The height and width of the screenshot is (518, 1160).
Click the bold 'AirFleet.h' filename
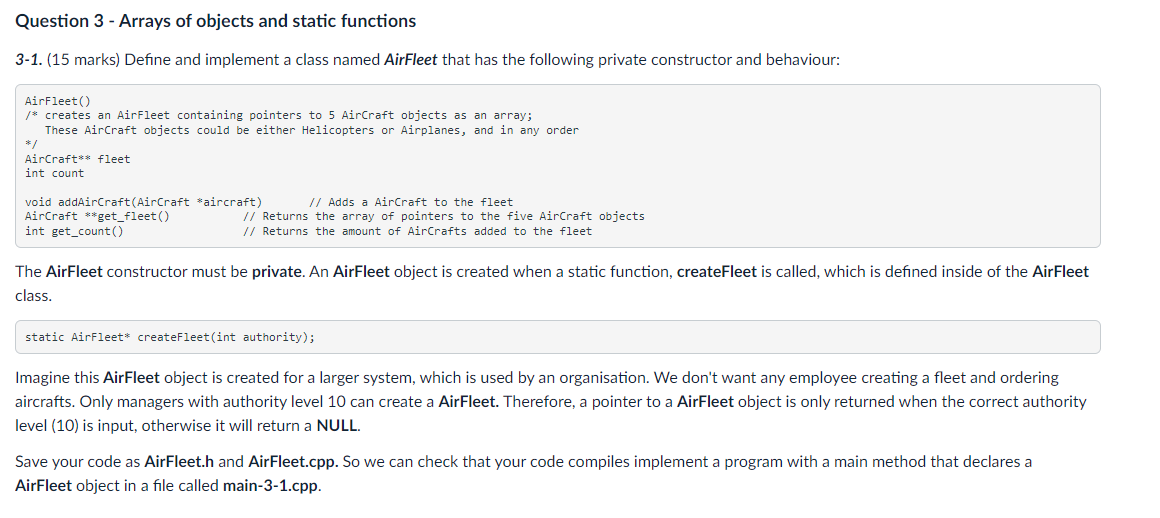pyautogui.click(x=179, y=462)
